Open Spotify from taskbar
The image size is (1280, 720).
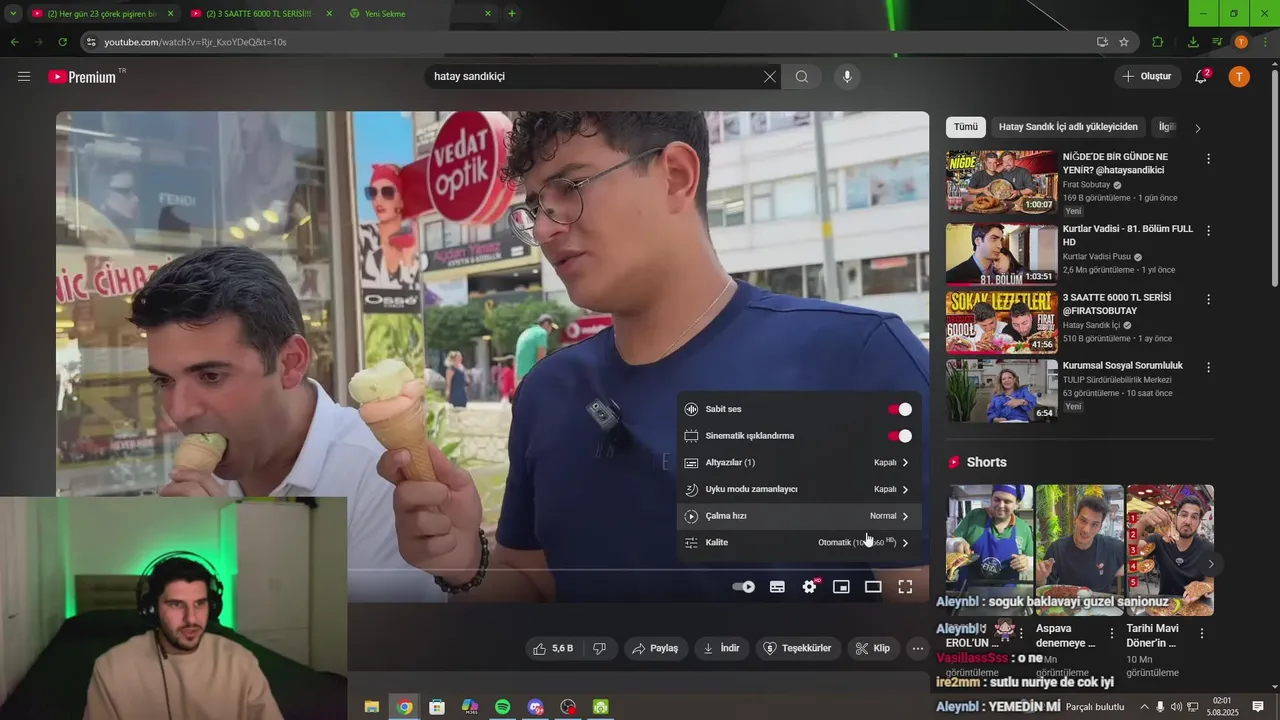(x=503, y=707)
